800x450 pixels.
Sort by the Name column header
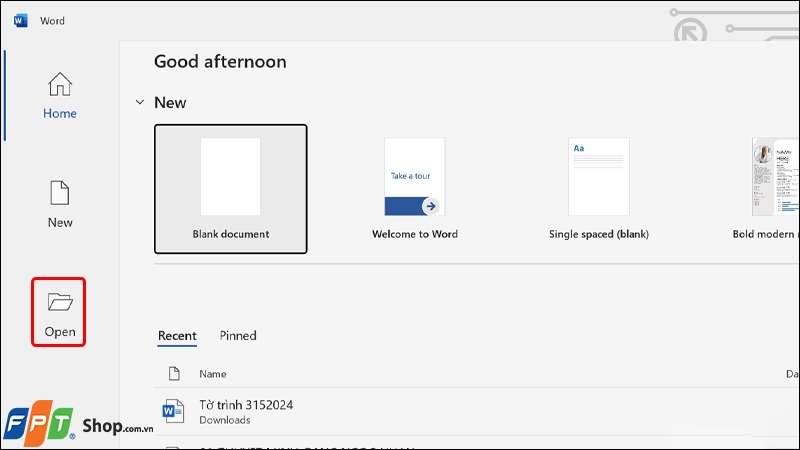coord(213,374)
